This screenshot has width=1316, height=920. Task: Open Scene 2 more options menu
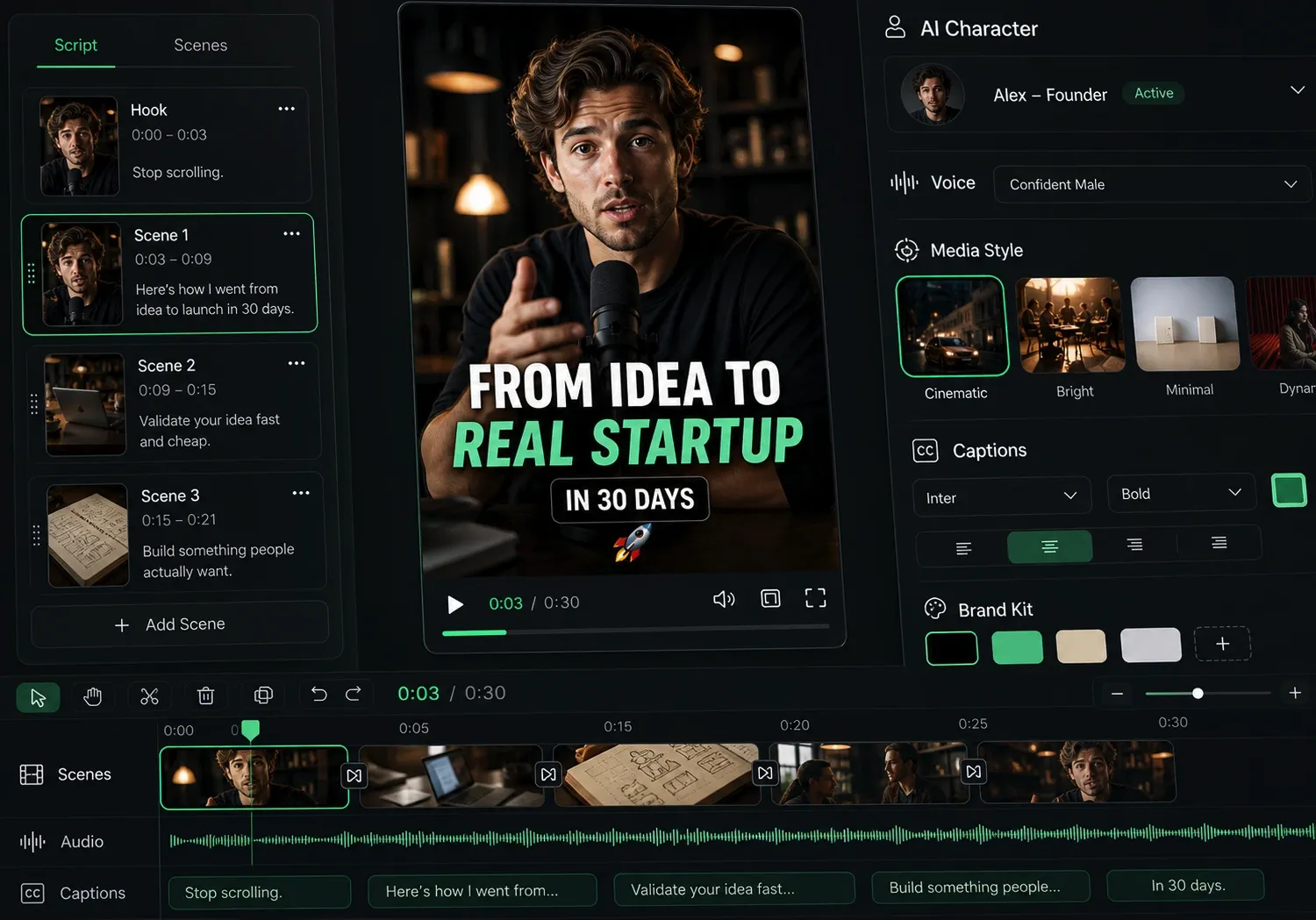[297, 363]
